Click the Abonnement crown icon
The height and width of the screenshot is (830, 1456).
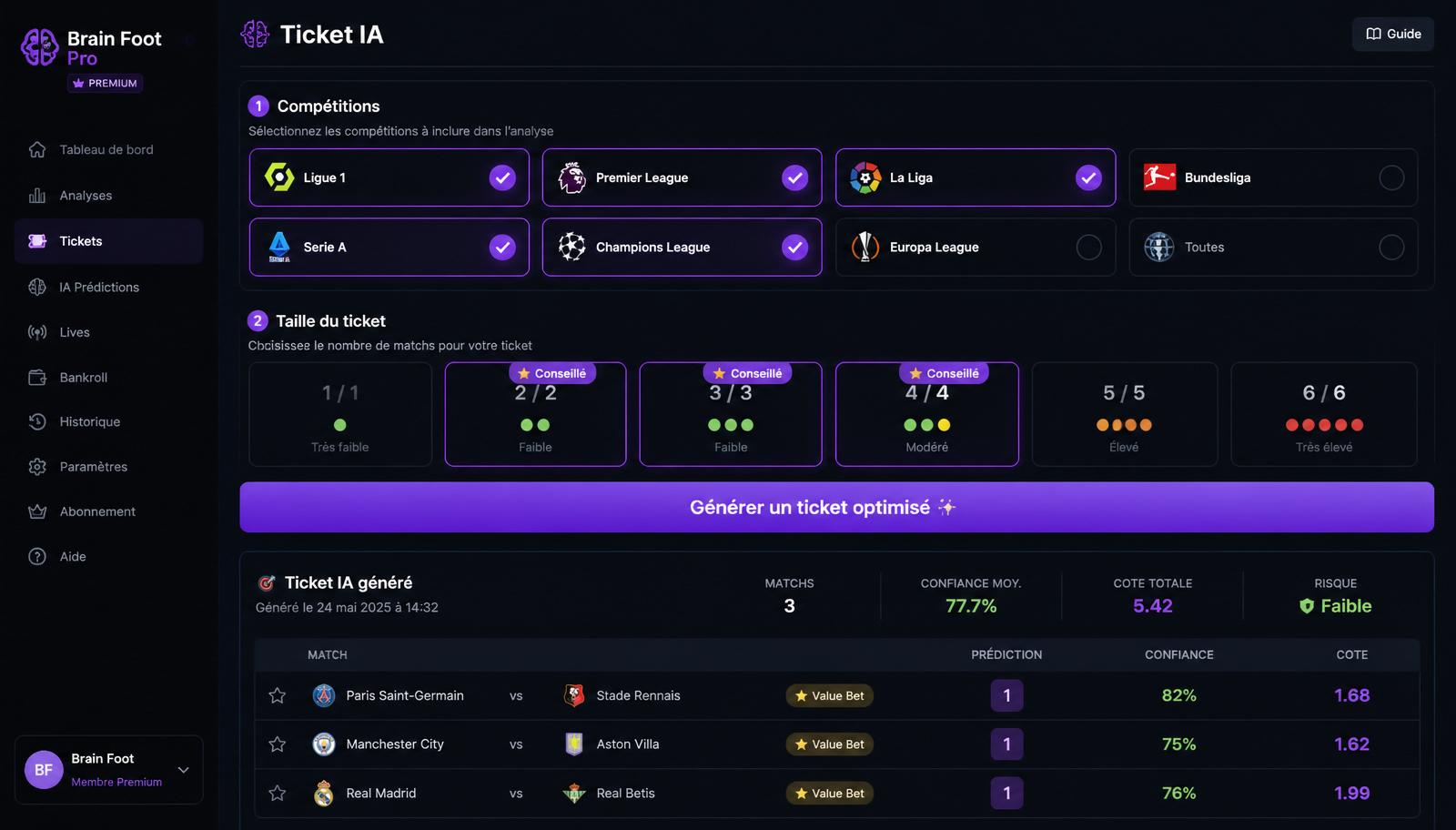point(37,511)
